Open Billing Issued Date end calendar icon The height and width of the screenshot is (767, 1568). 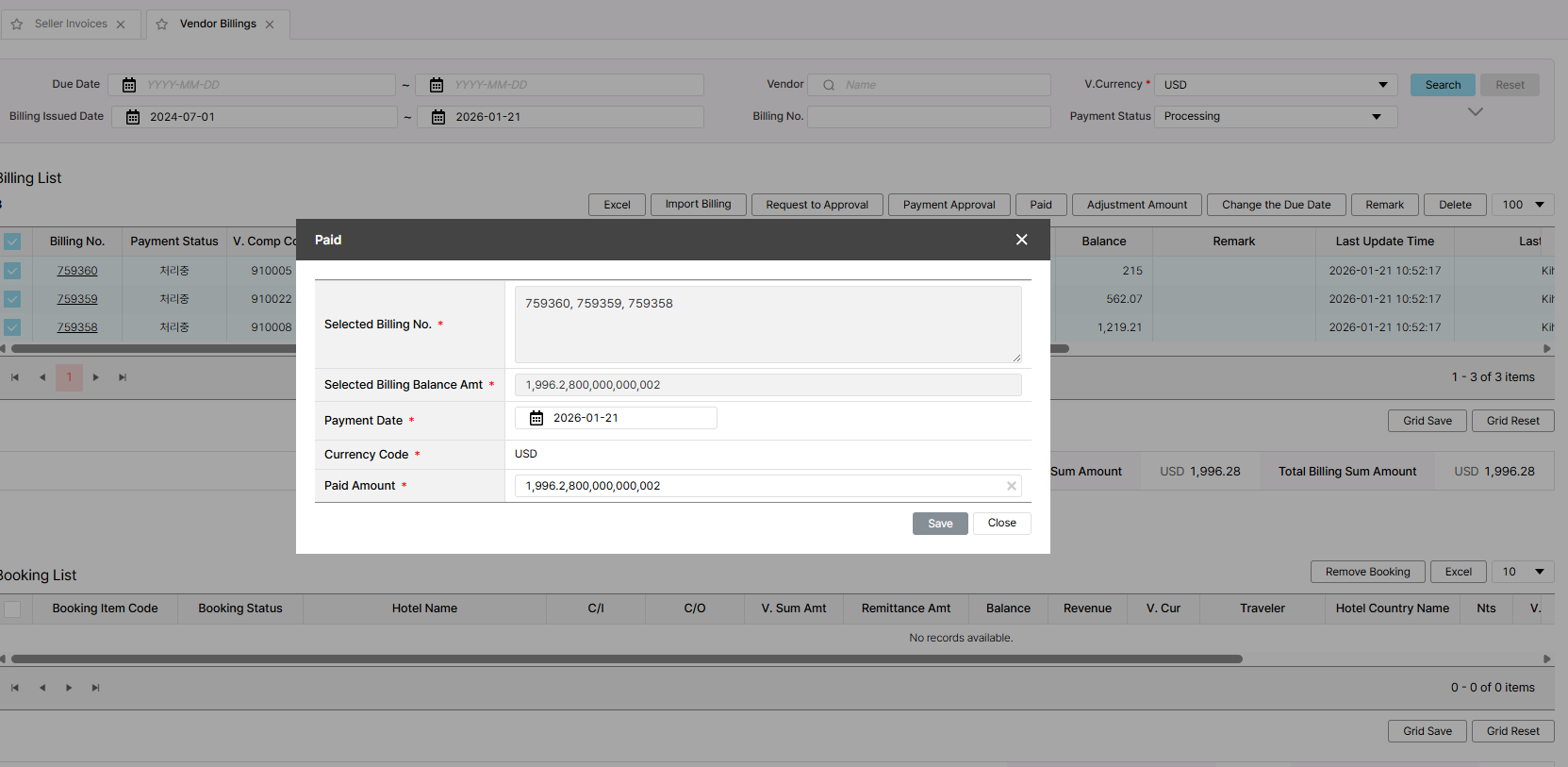pos(438,117)
